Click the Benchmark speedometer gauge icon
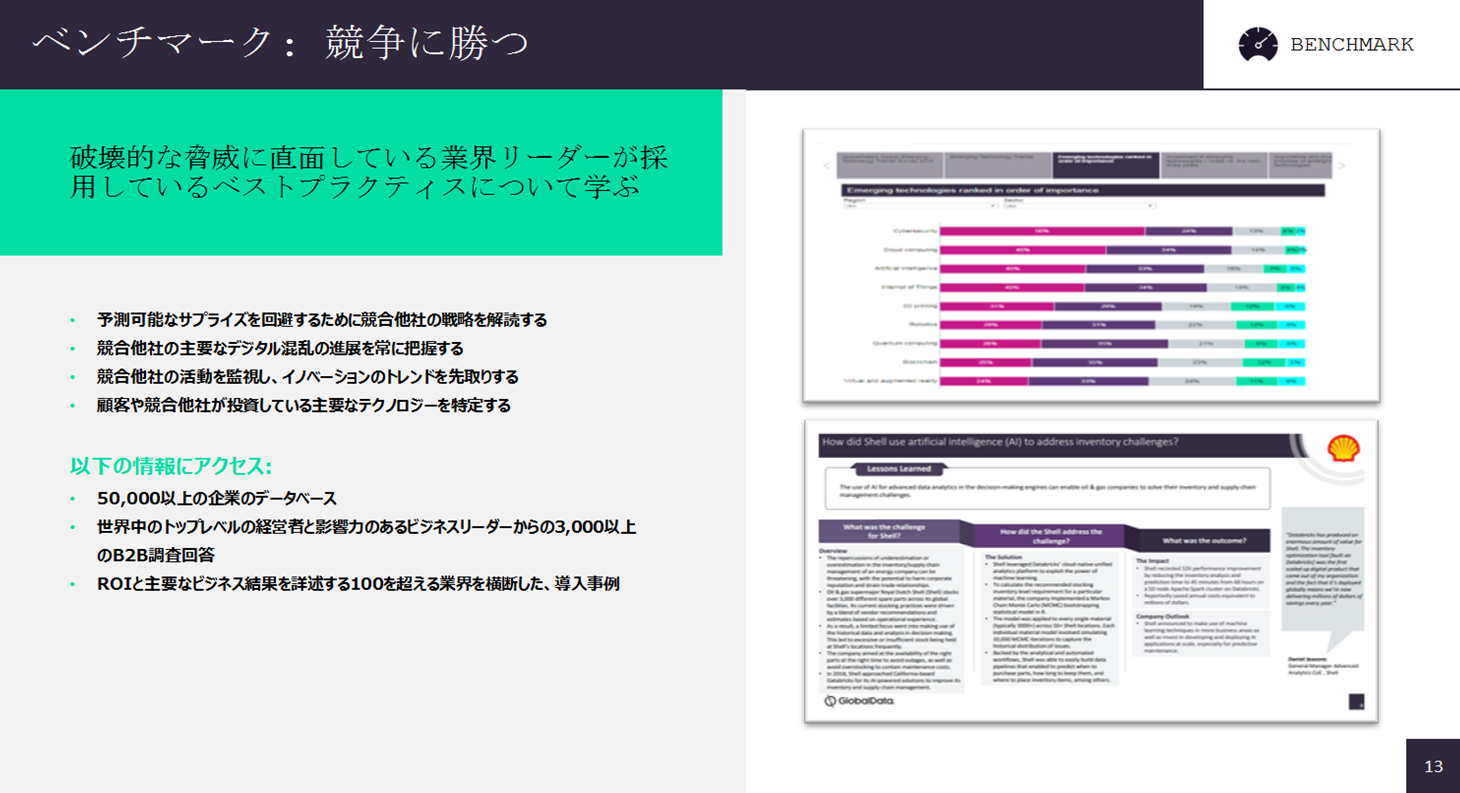The height and width of the screenshot is (793, 1460). (1258, 45)
